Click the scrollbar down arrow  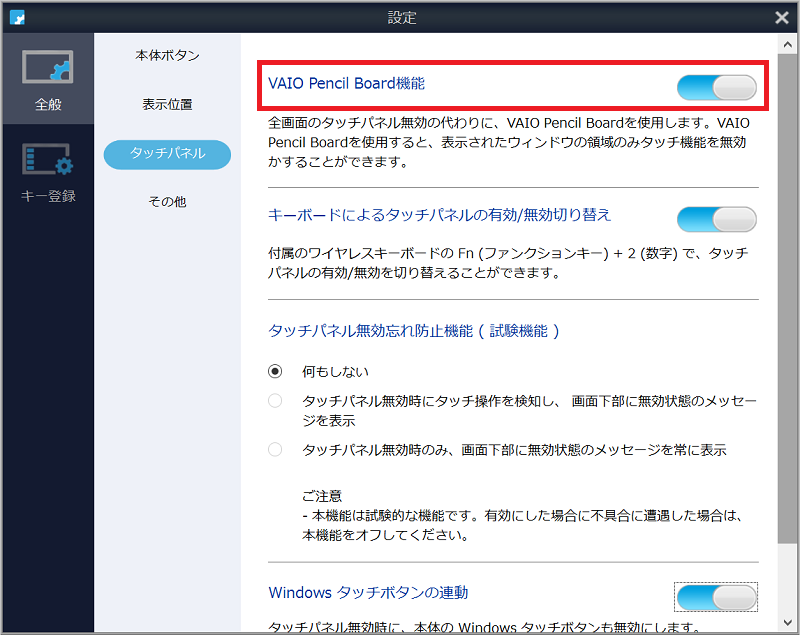(x=787, y=622)
